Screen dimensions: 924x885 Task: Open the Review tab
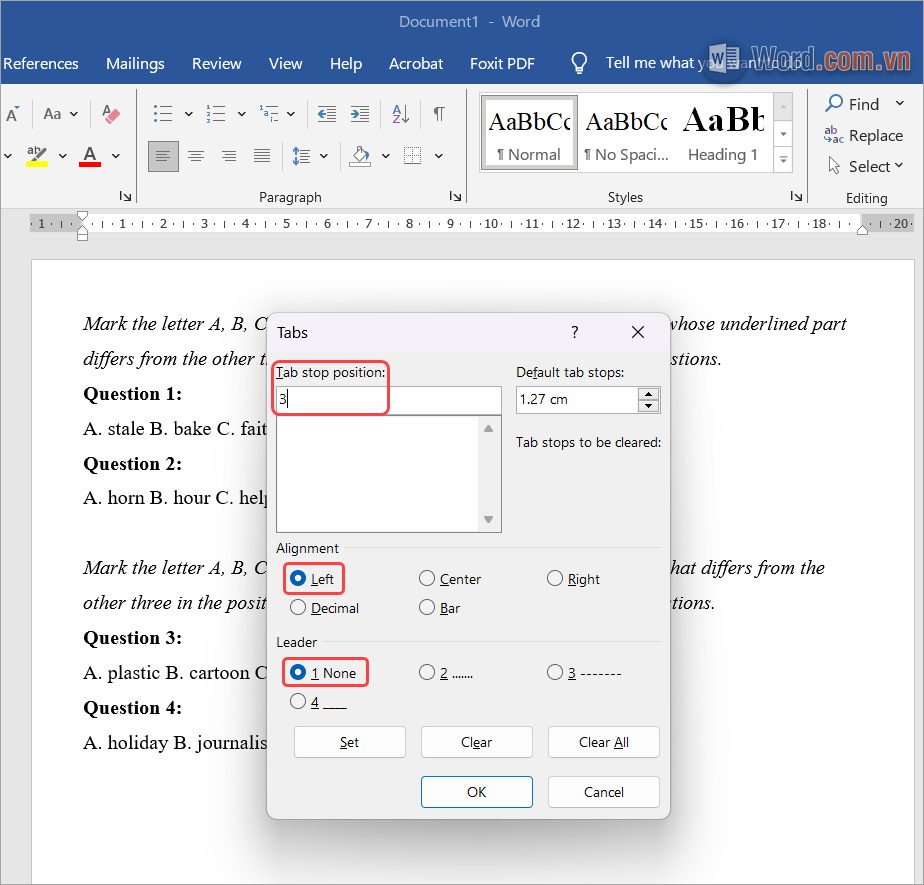click(216, 64)
